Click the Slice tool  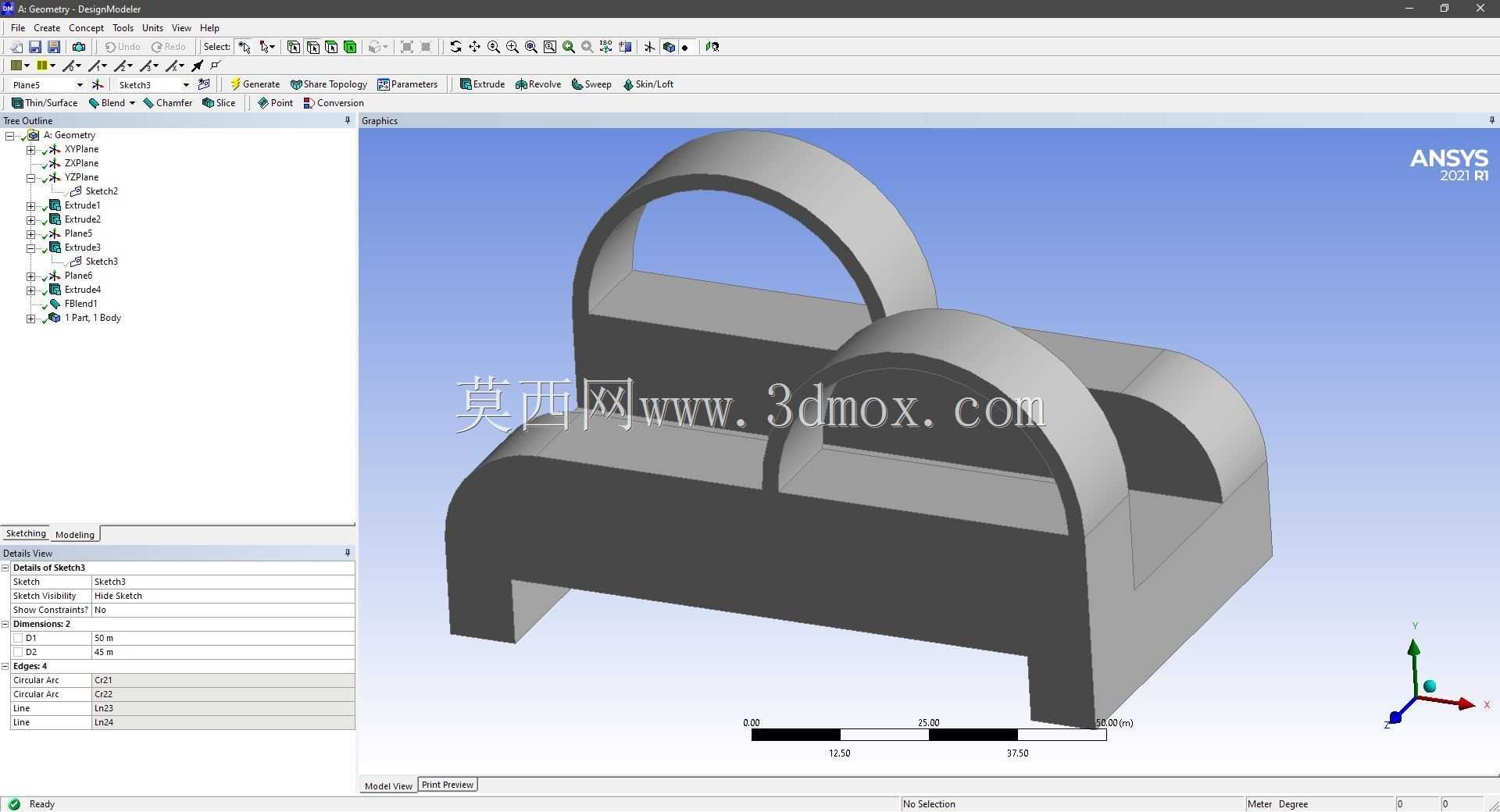tap(219, 103)
